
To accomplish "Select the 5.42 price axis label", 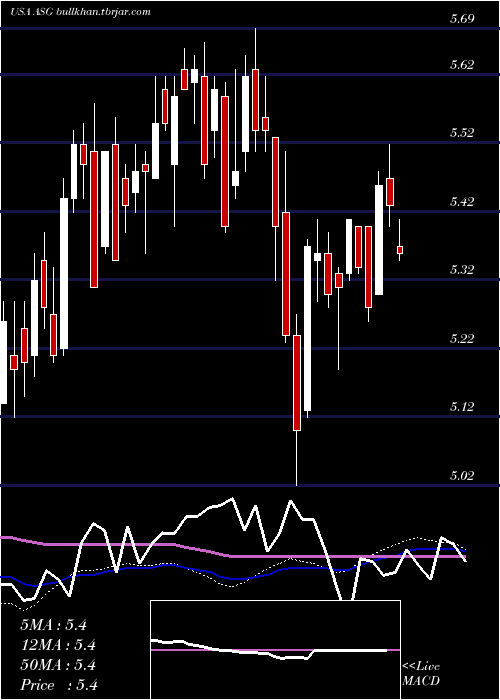I will 462,201.
